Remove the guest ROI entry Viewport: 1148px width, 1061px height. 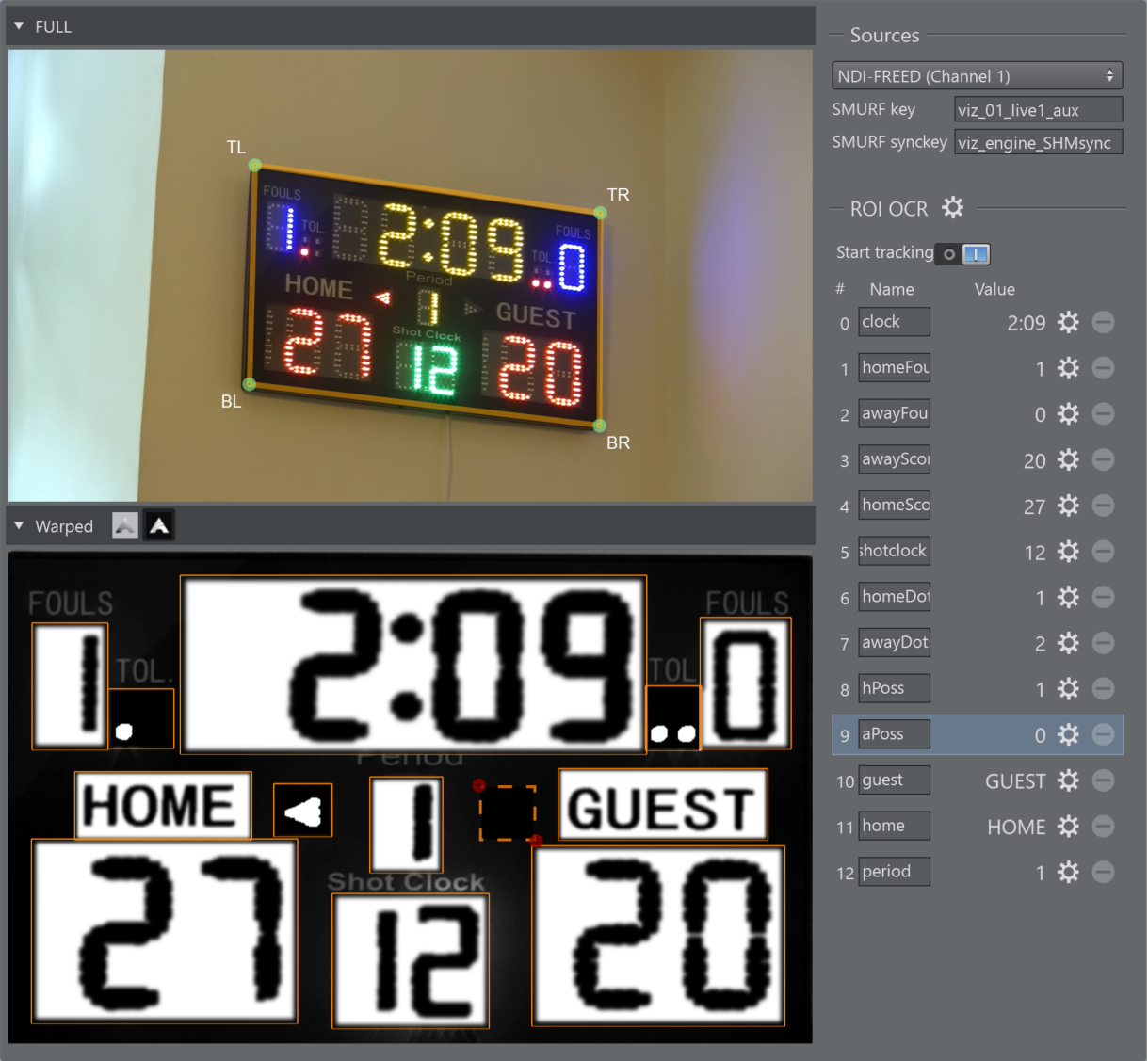[1103, 780]
